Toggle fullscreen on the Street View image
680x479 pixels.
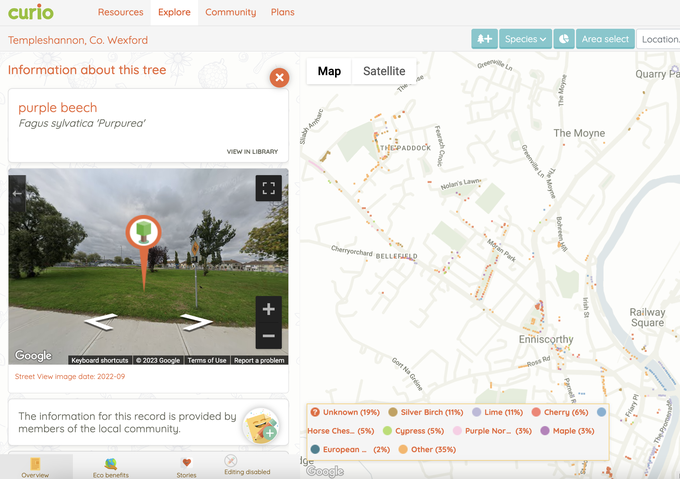pyautogui.click(x=268, y=188)
